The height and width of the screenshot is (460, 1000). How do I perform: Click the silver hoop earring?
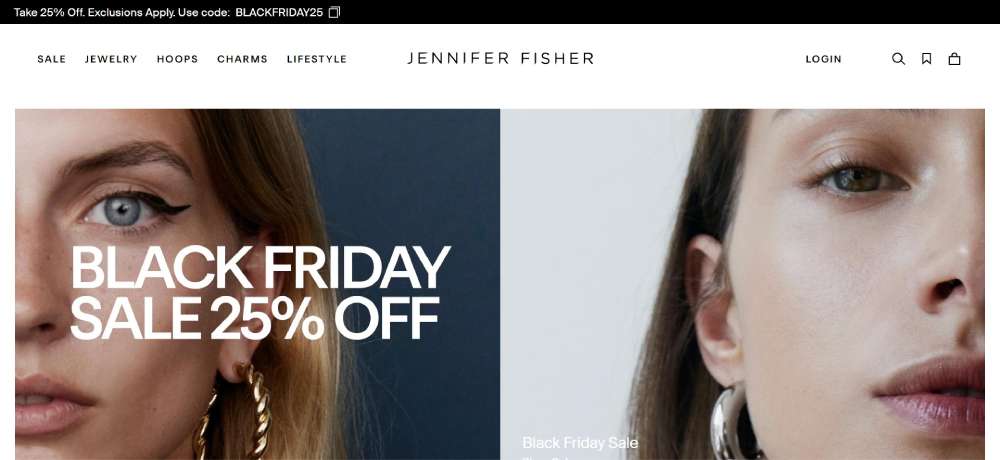pos(733,422)
